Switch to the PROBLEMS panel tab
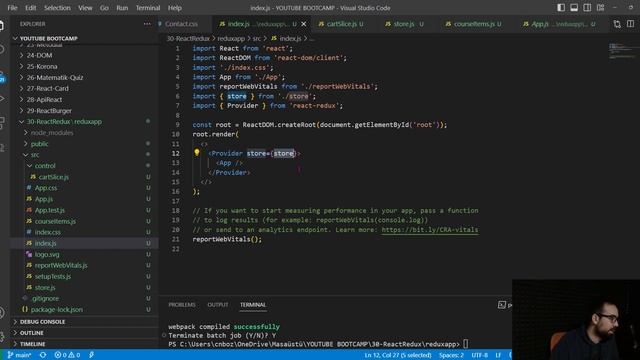 click(x=182, y=304)
